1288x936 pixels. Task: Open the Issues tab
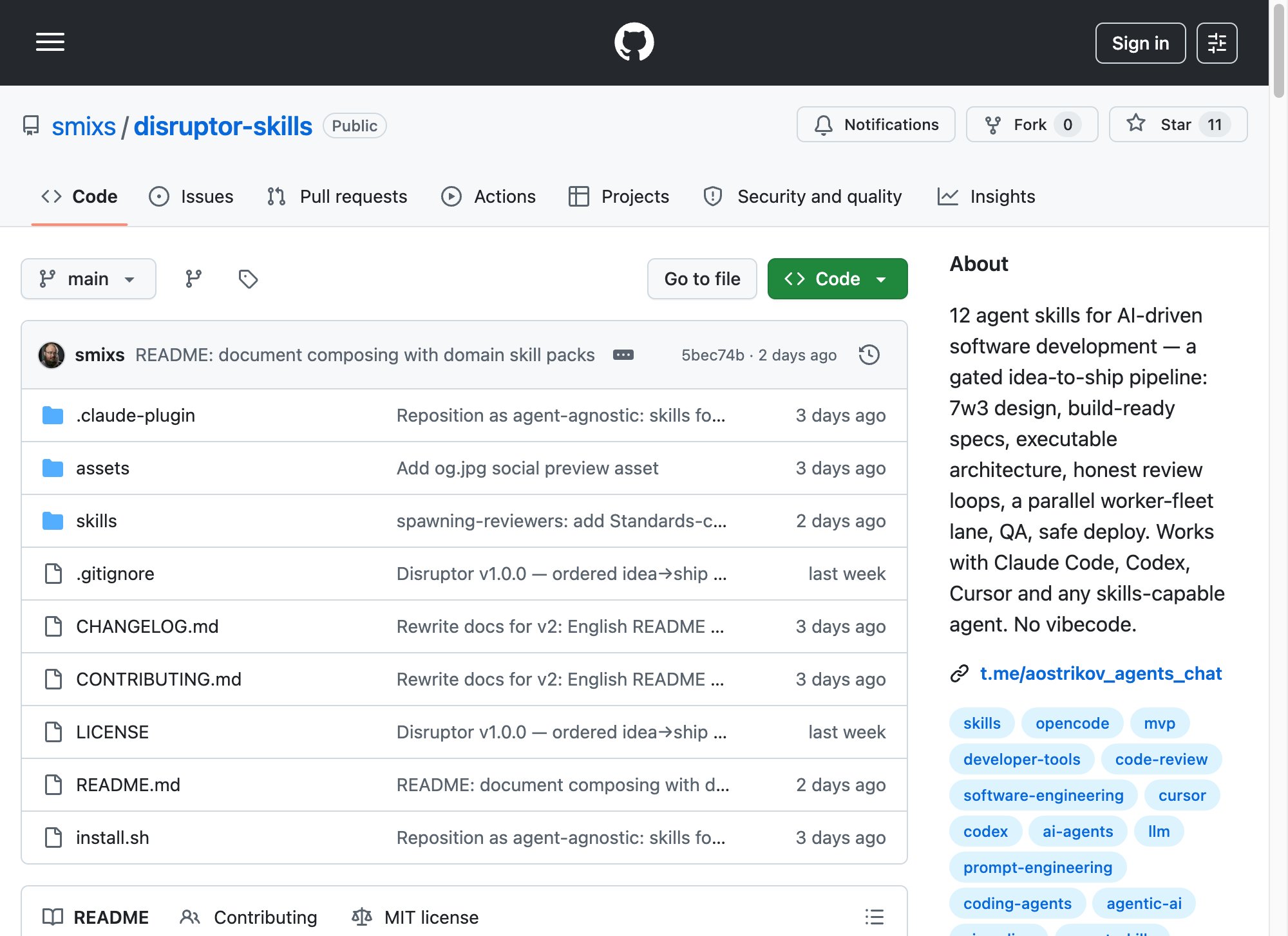pos(191,196)
